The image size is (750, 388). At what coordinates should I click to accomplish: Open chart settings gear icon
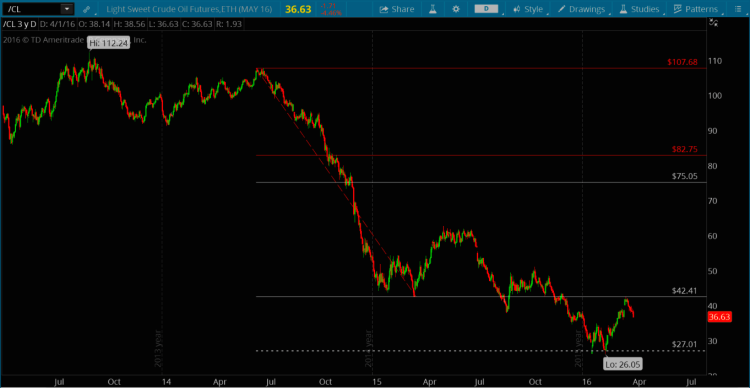coord(456,9)
